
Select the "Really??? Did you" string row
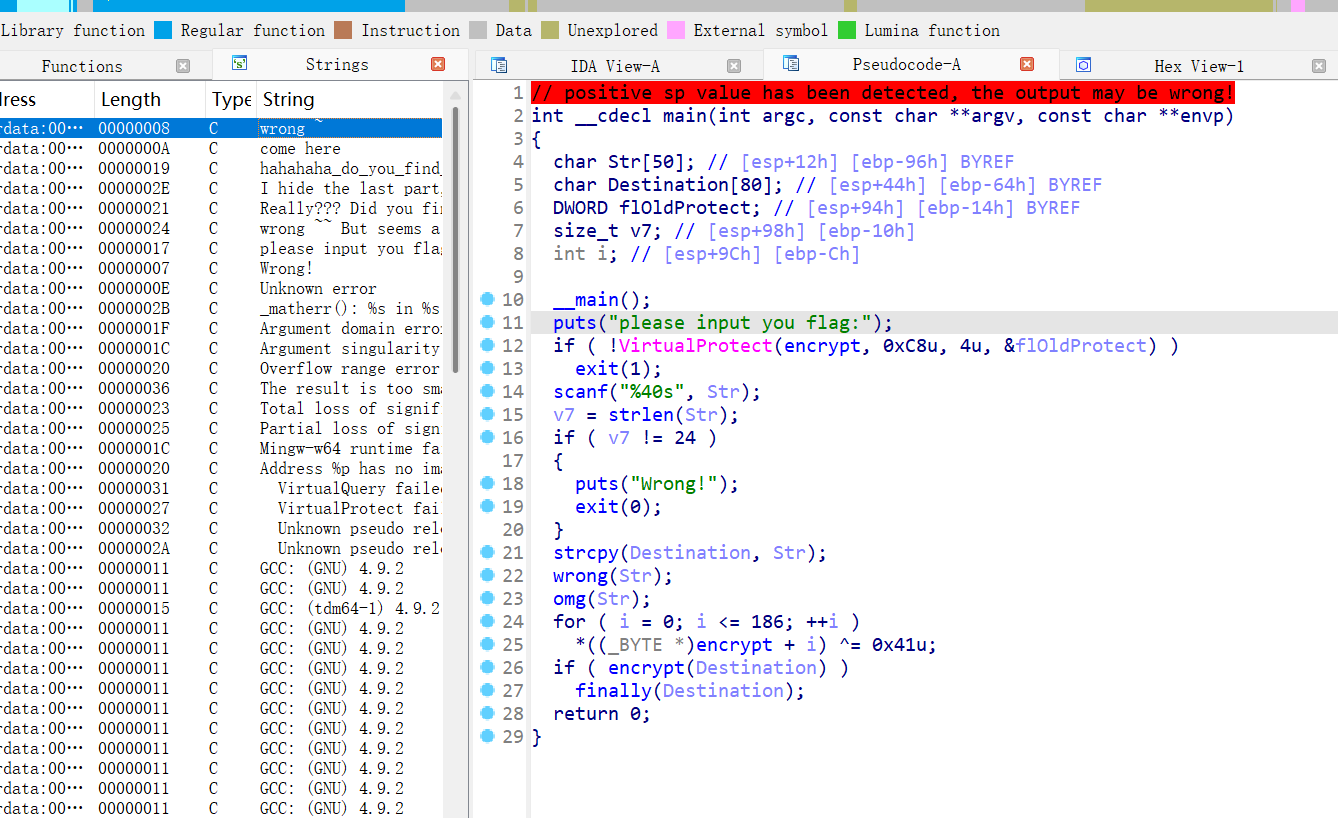pyautogui.click(x=221, y=208)
